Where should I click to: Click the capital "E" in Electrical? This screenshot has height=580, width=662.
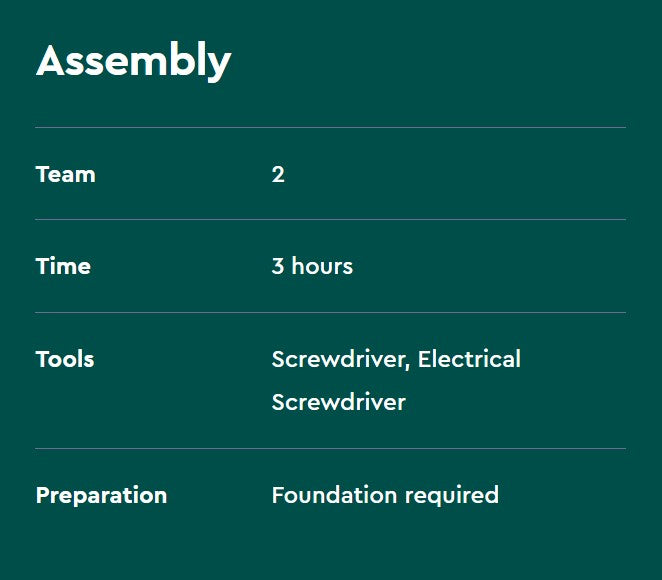(425, 359)
